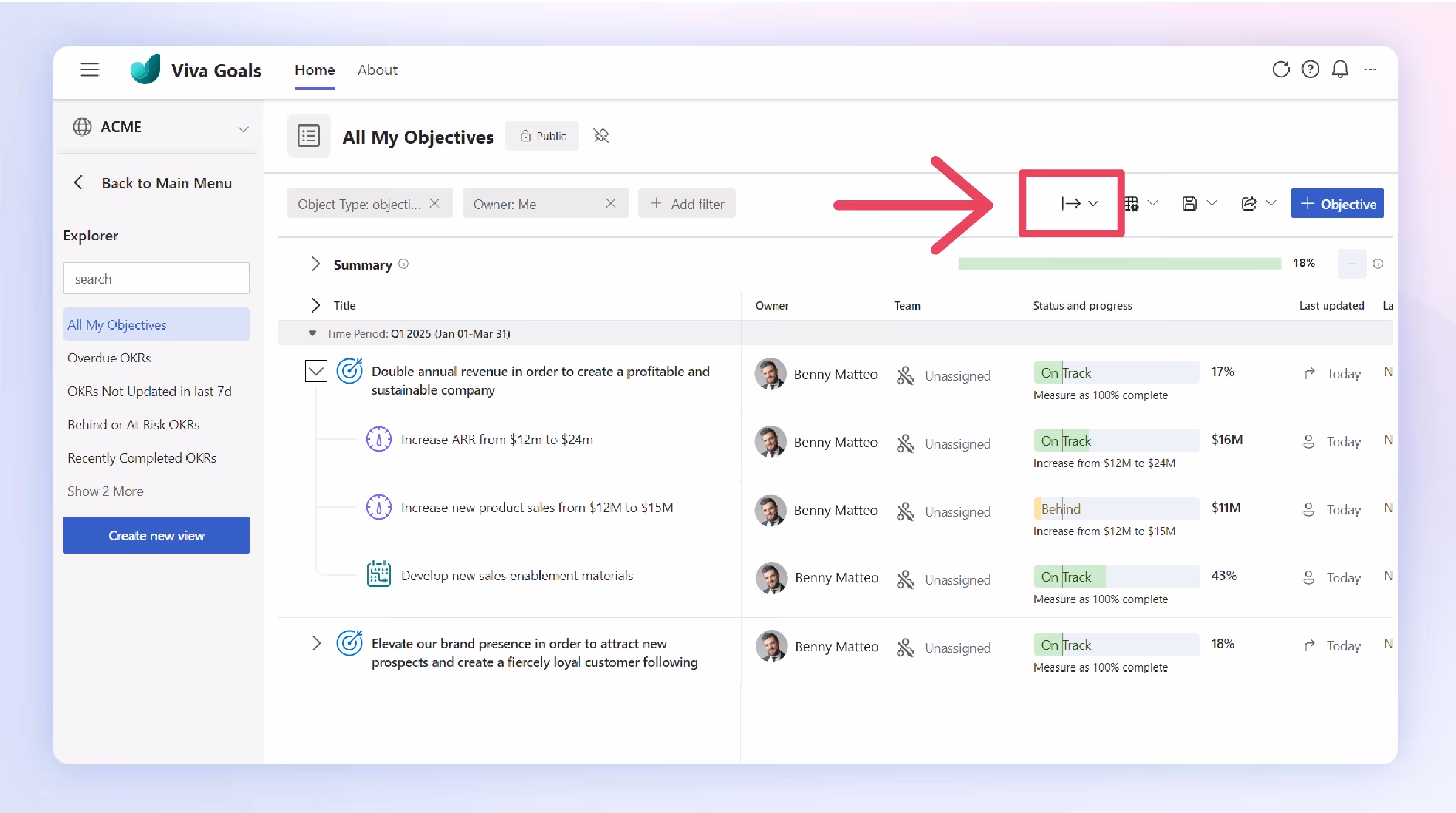This screenshot has width=1456, height=813.
Task: Click the On Track 17% status bar
Action: tap(1116, 372)
